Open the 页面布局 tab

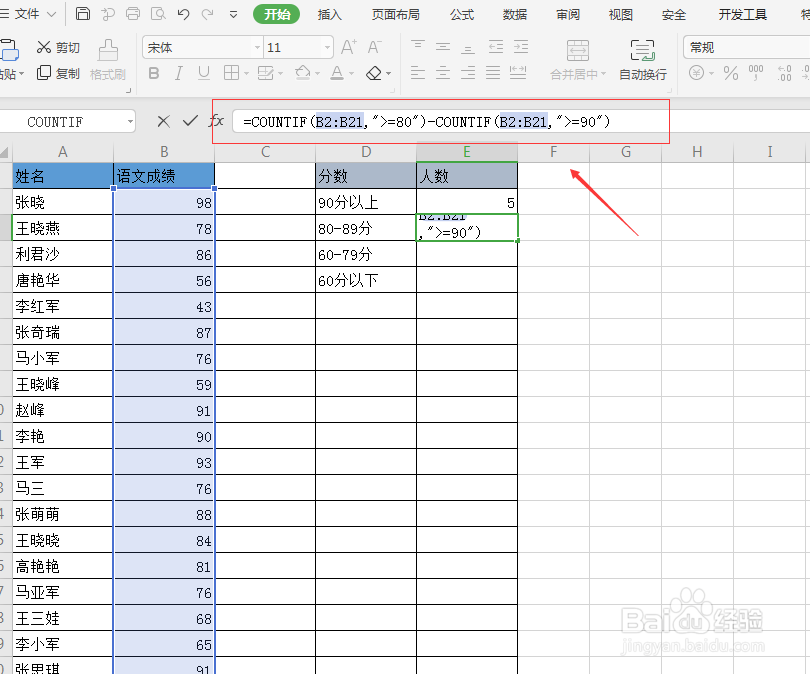click(396, 14)
